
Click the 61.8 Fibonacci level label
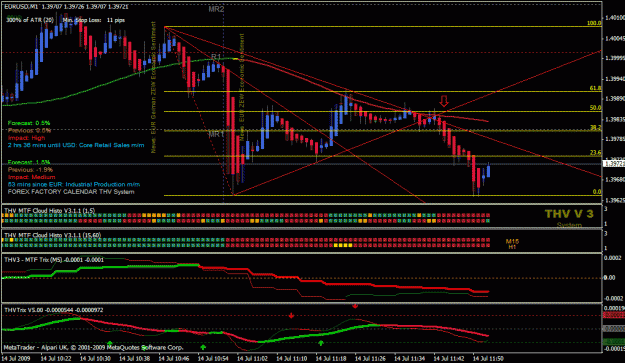click(x=595, y=88)
